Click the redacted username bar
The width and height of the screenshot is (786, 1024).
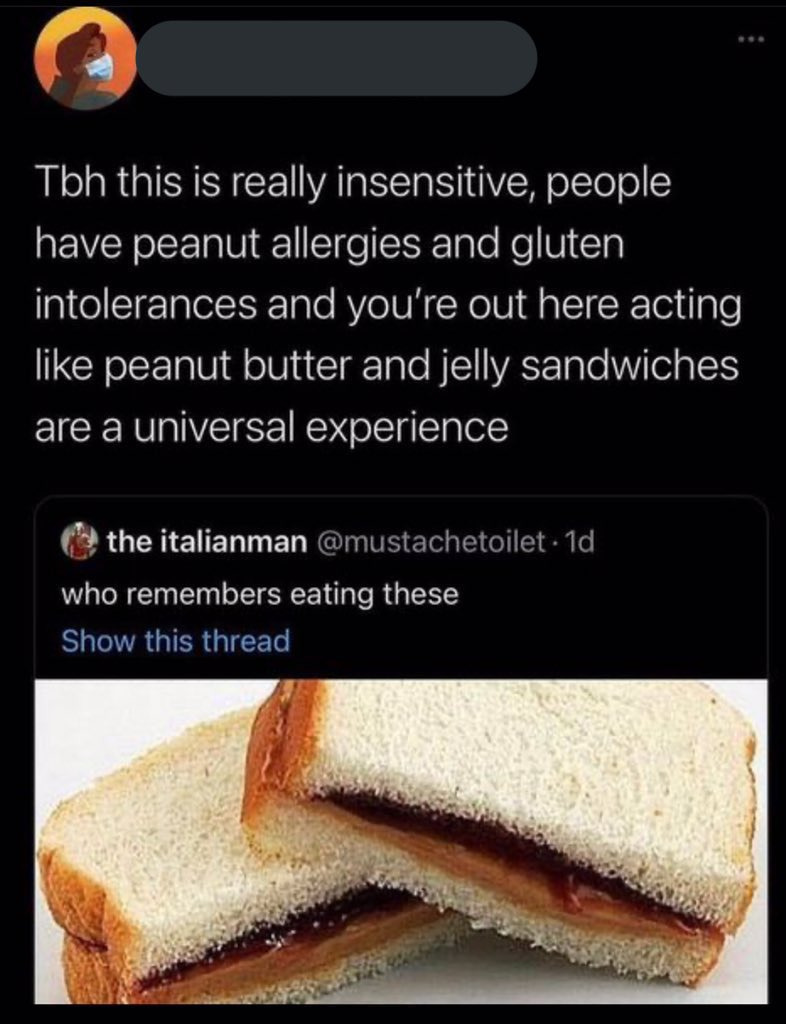point(337,59)
